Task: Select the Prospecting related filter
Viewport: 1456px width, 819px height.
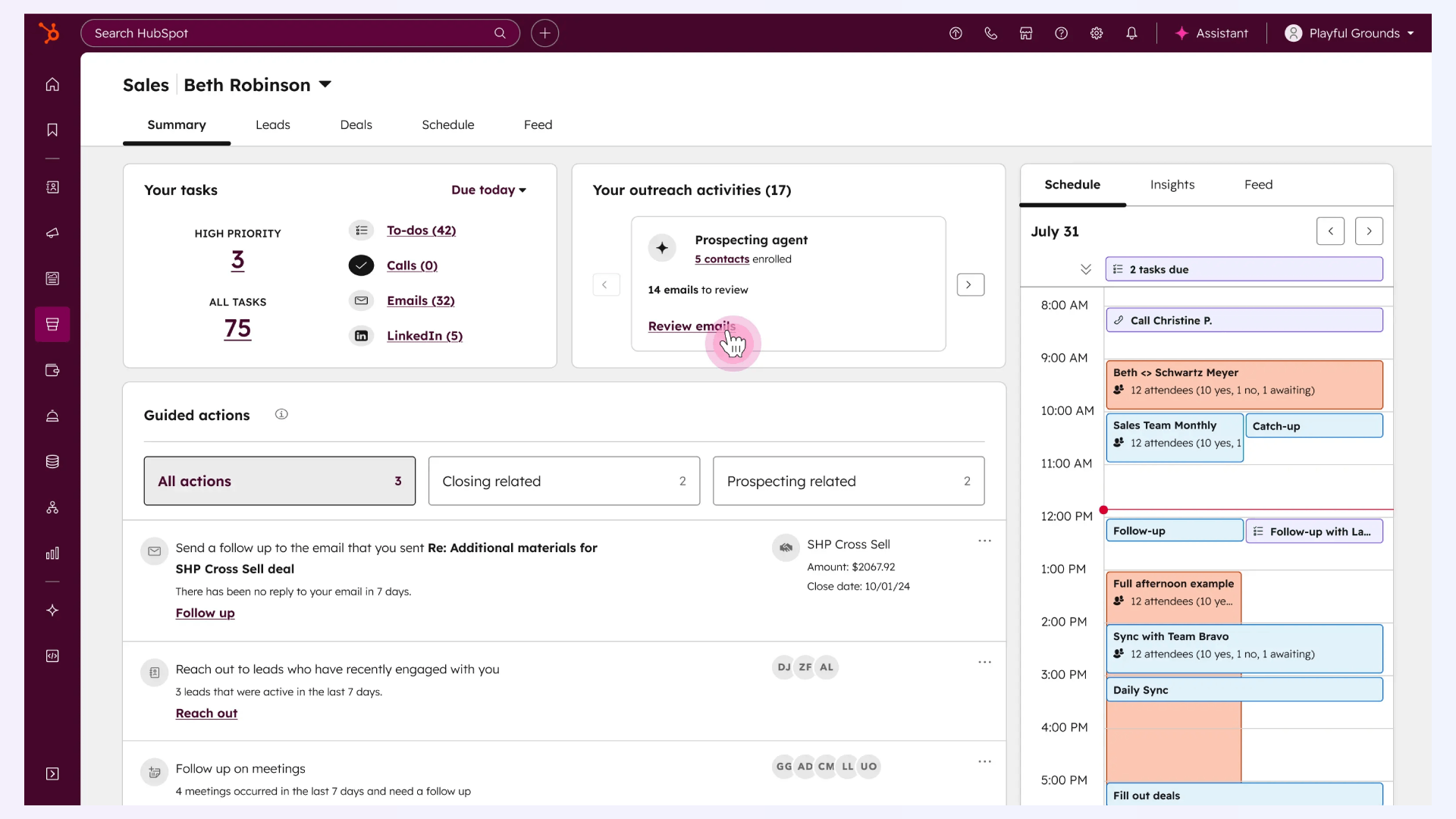Action: [848, 481]
